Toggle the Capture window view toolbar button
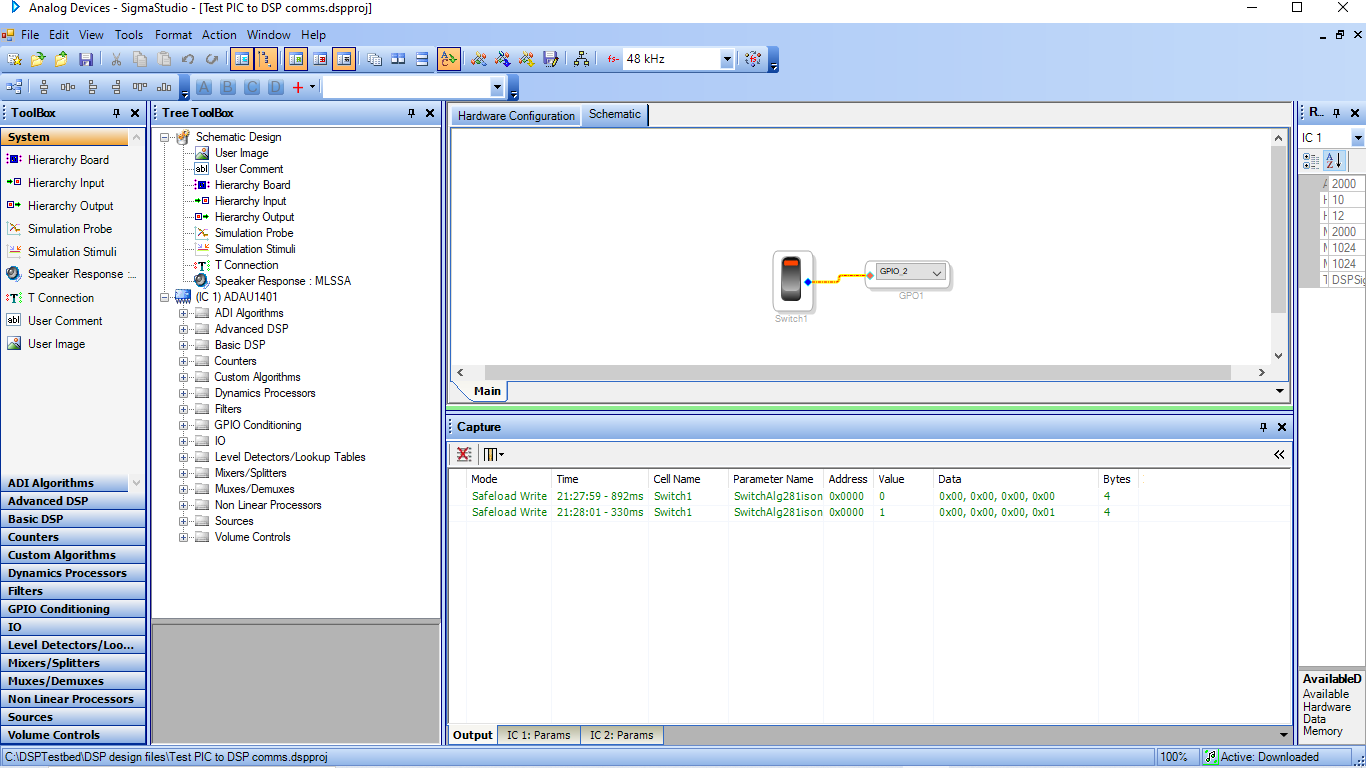Image resolution: width=1366 pixels, height=768 pixels. [x=344, y=59]
